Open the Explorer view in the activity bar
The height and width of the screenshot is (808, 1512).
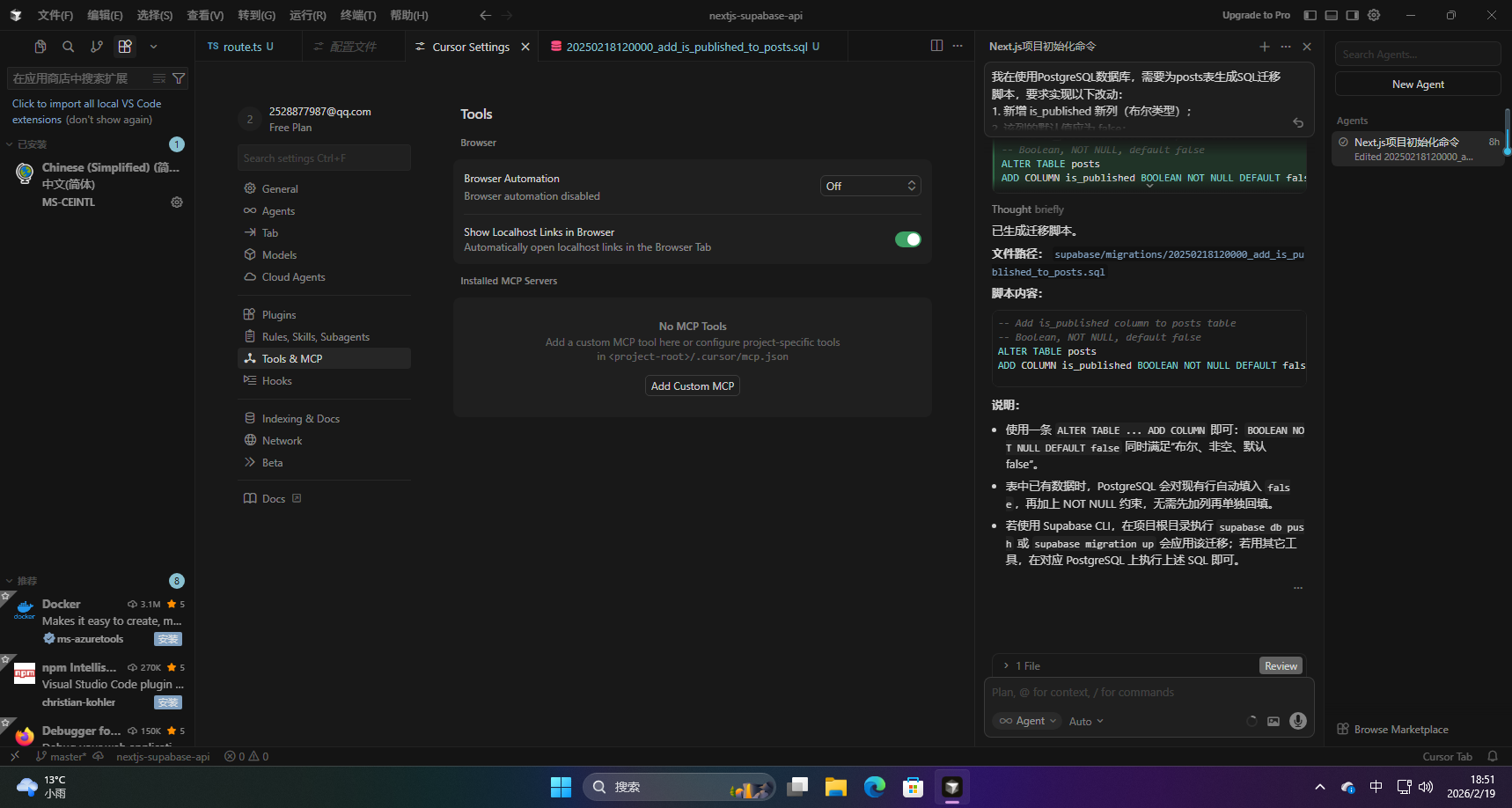pyautogui.click(x=40, y=47)
